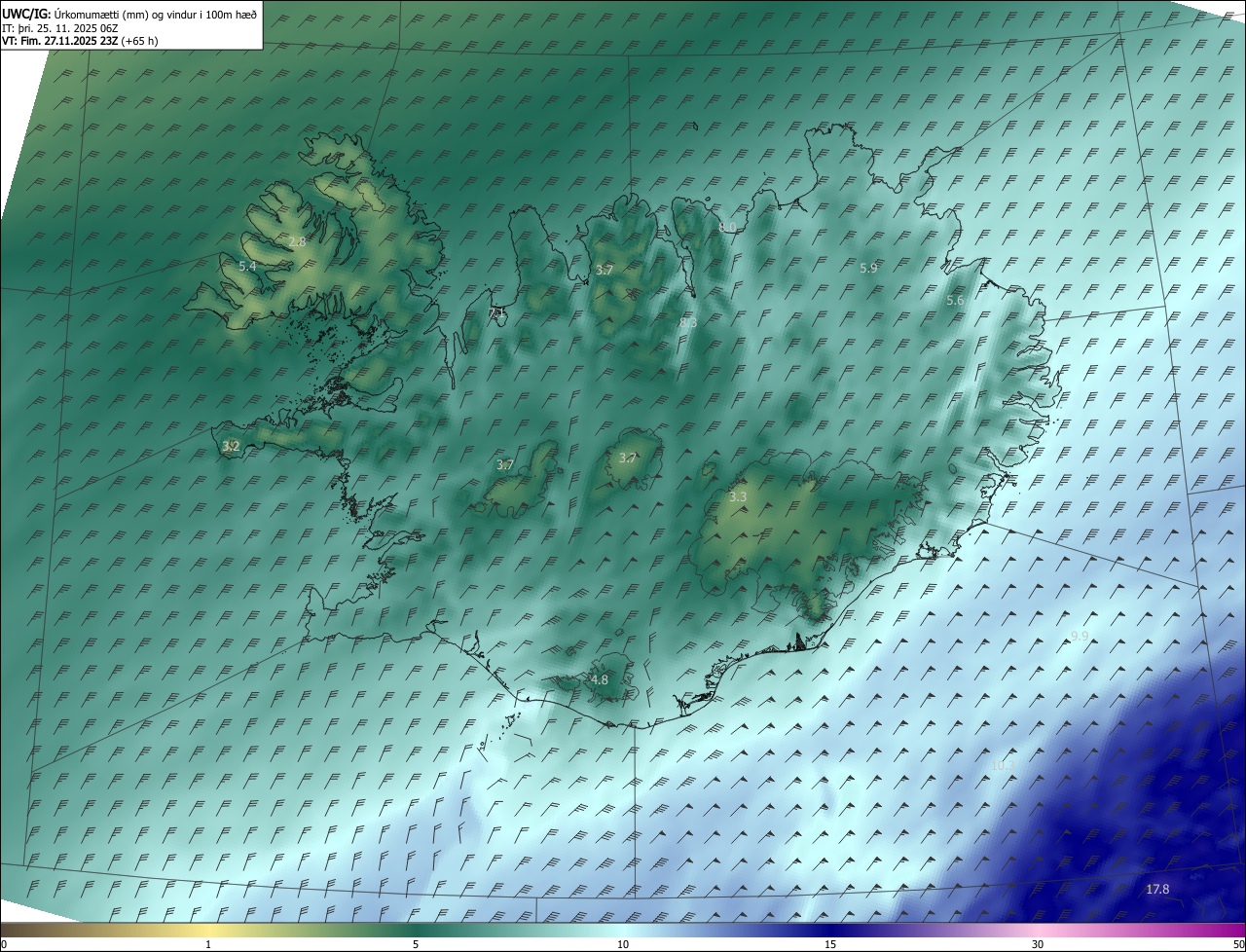Click the 'UWC/IG: Úrkomumætti (mm)' title line
This screenshot has height=952, width=1246.
(129, 14)
